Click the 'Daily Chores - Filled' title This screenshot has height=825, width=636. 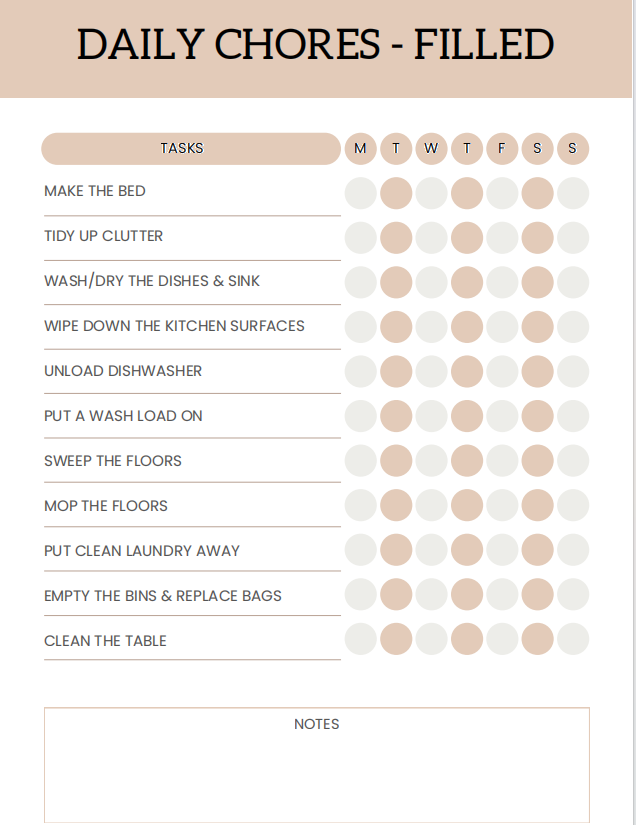316,44
